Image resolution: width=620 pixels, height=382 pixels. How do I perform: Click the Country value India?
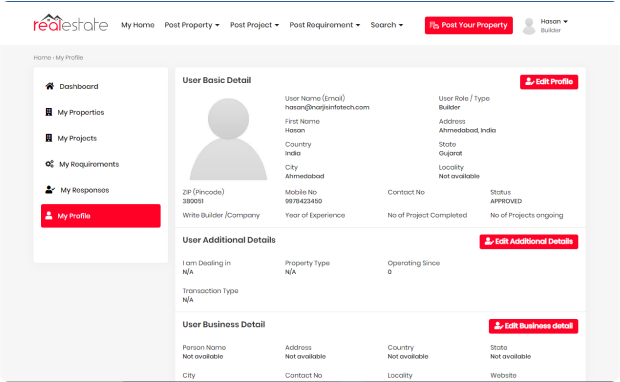(293, 153)
